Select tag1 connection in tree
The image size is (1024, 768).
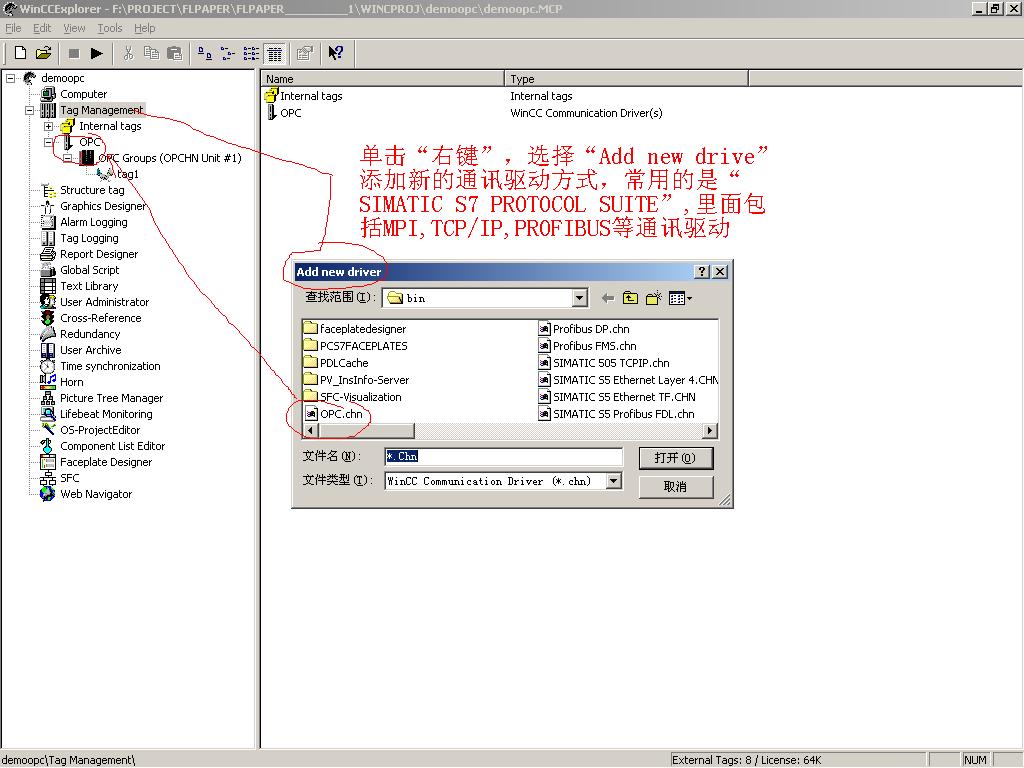coord(127,174)
